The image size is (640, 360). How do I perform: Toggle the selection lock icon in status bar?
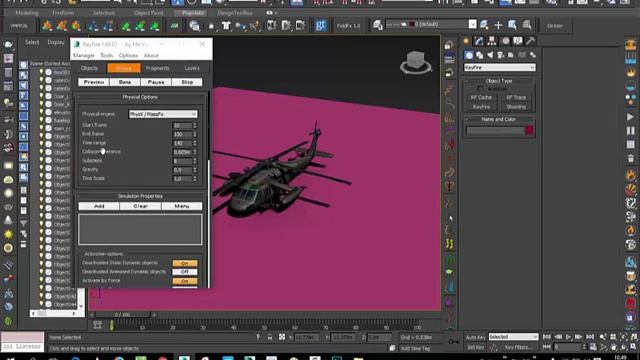click(270, 337)
